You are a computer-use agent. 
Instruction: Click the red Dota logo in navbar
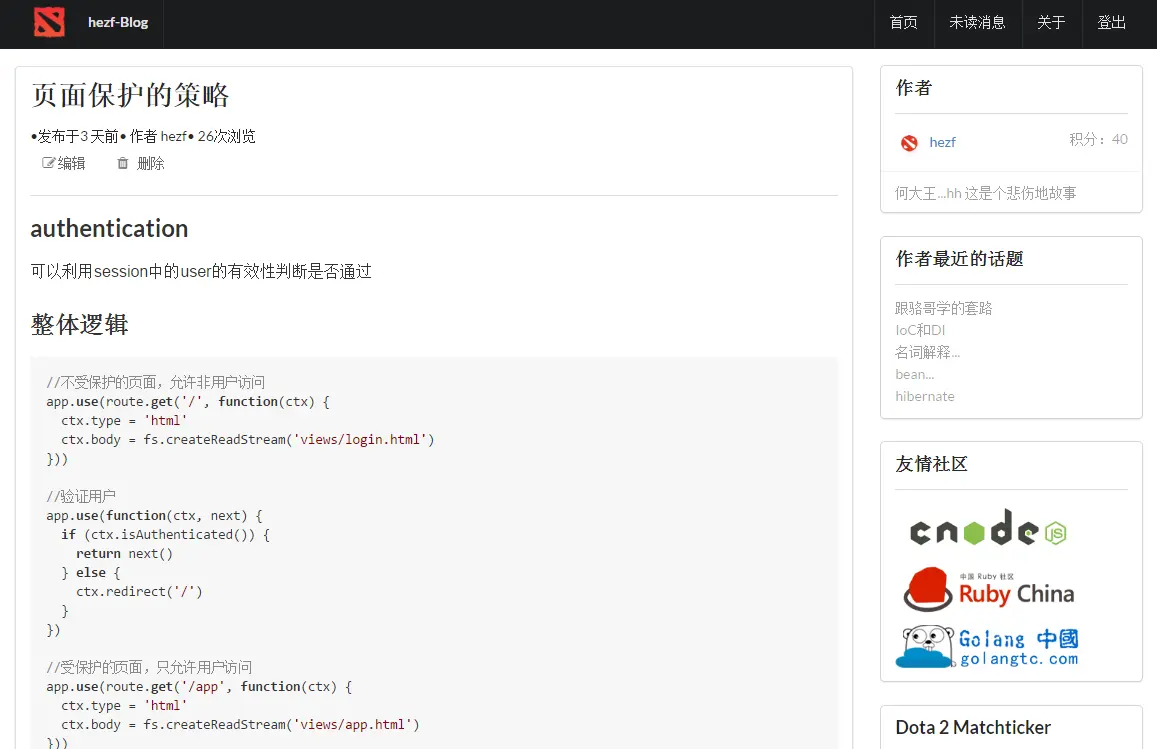49,22
